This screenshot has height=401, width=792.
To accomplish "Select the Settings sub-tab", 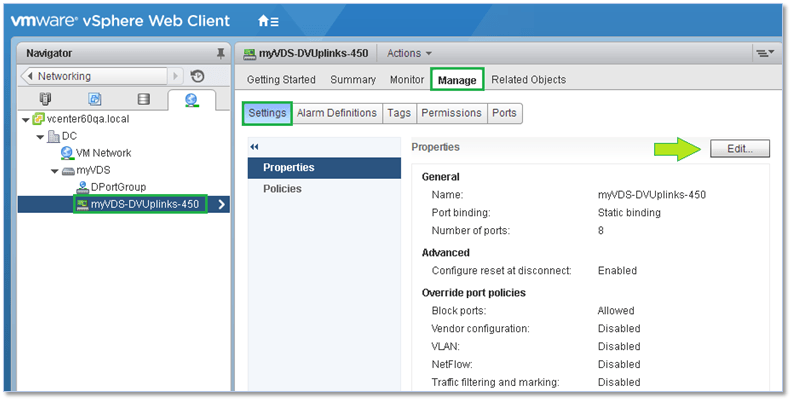I will coord(267,113).
